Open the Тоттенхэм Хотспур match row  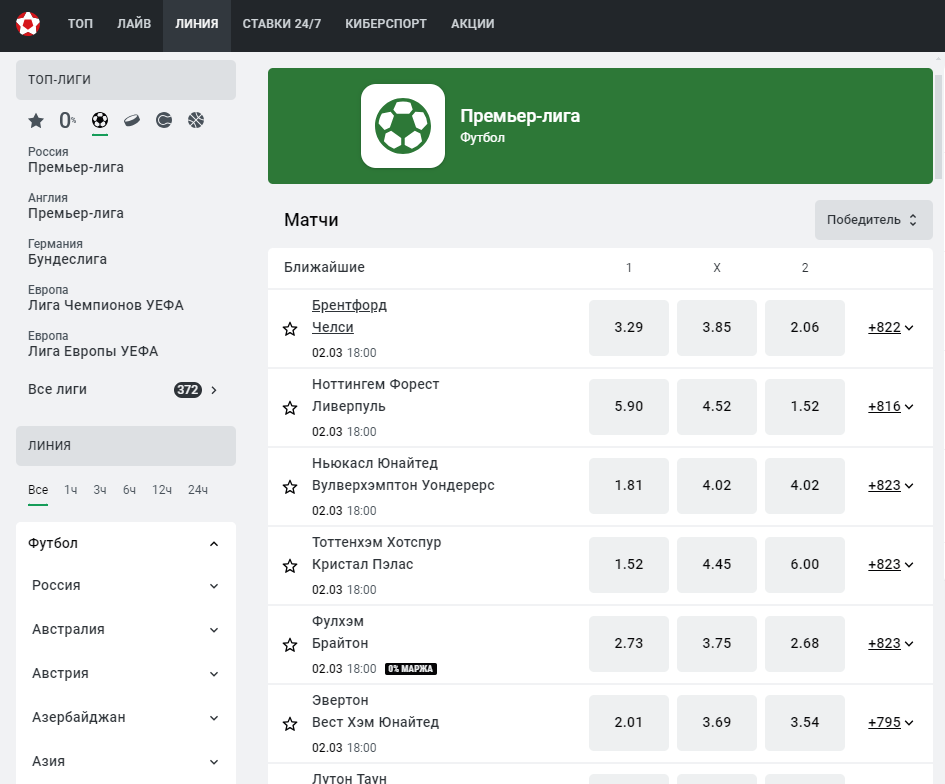(600, 565)
